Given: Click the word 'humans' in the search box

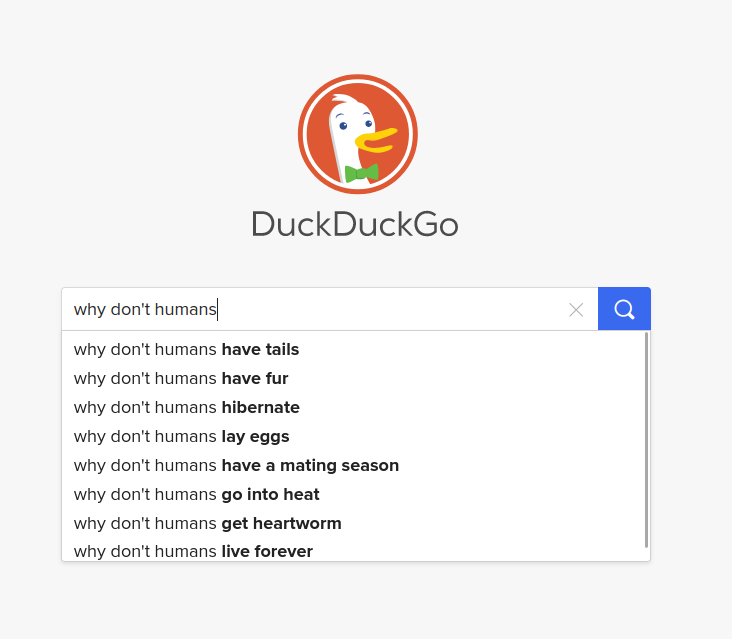Looking at the screenshot, I should pos(185,309).
